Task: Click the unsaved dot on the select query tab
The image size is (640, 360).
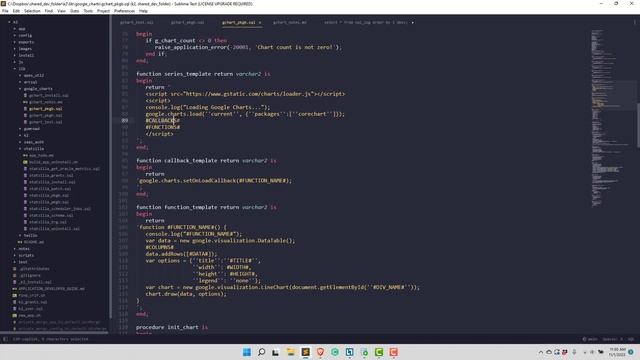Action: coord(413,22)
